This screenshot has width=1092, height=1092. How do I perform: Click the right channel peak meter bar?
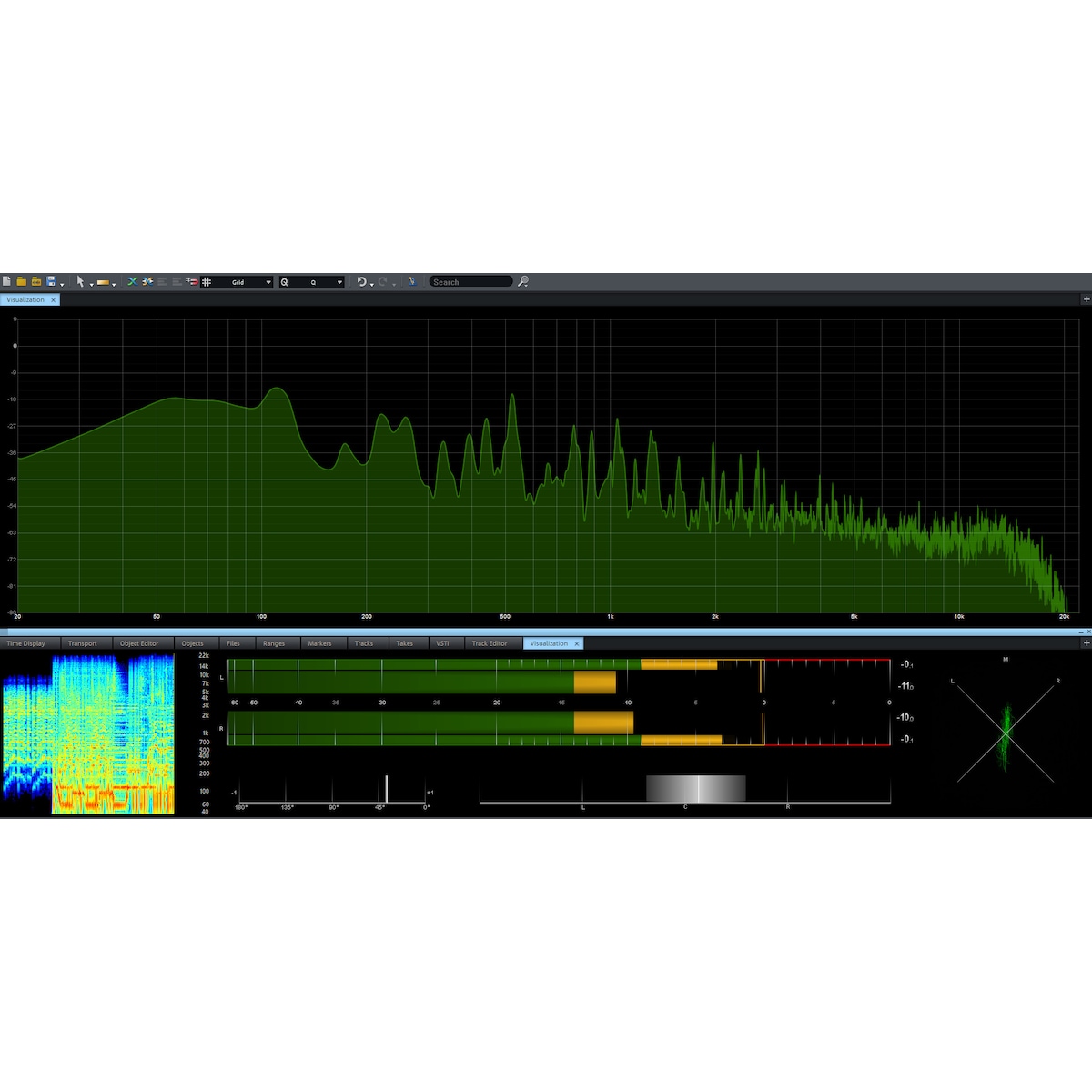tap(559, 729)
